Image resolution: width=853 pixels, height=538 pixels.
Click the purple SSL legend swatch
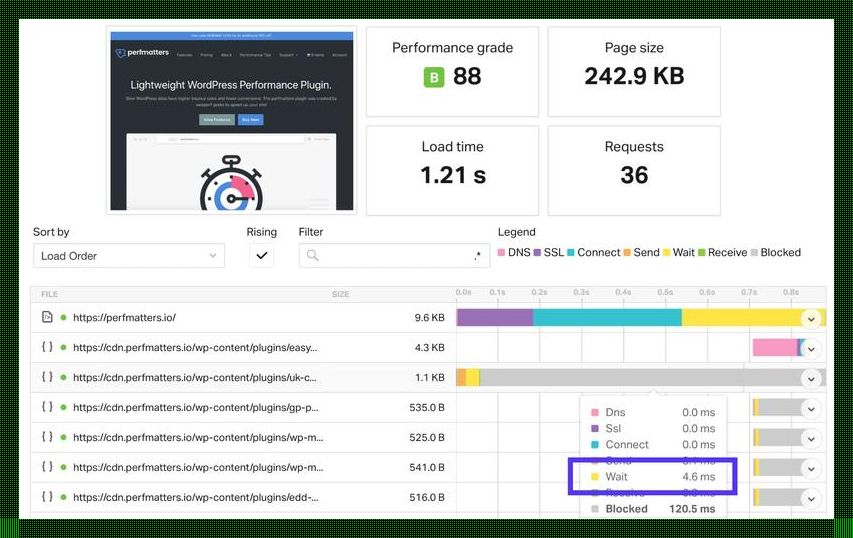pos(537,252)
